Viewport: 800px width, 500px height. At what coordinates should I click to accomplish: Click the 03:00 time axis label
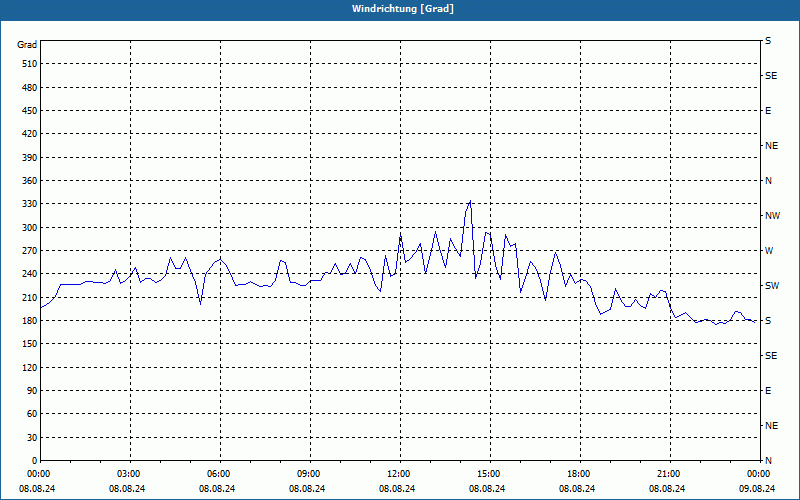[127, 474]
